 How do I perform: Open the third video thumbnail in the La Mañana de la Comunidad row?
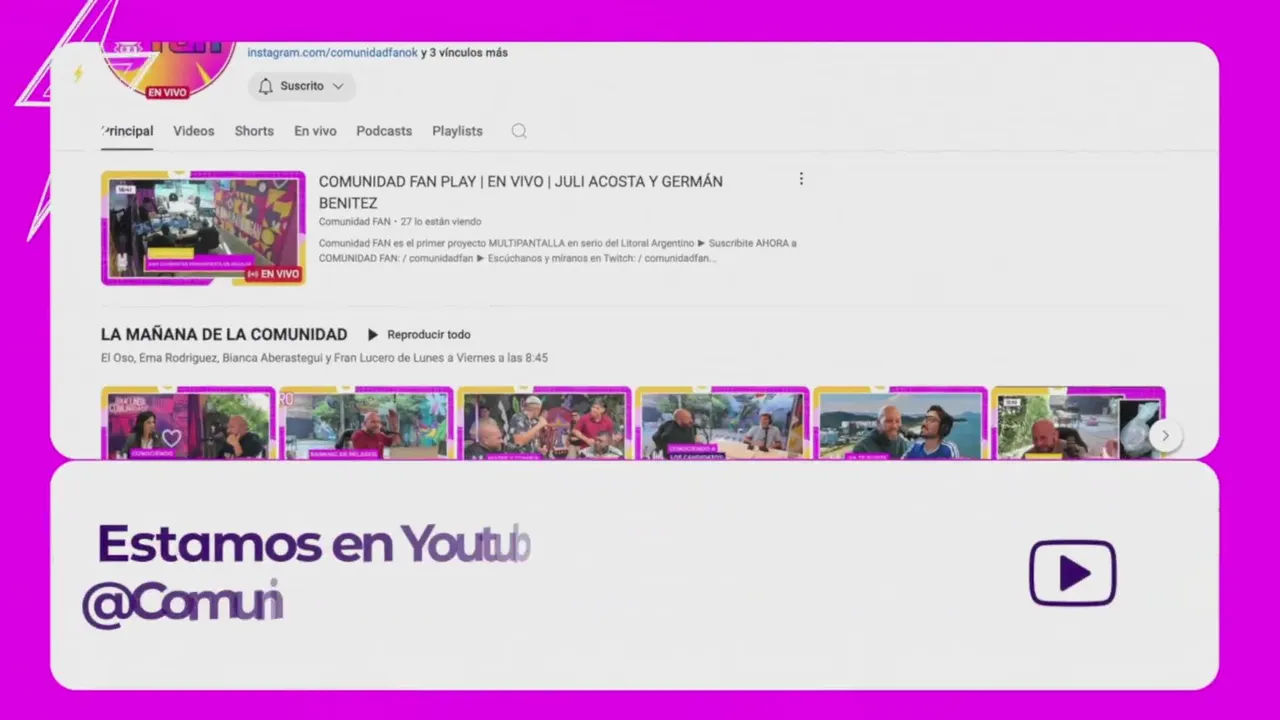tap(544, 423)
